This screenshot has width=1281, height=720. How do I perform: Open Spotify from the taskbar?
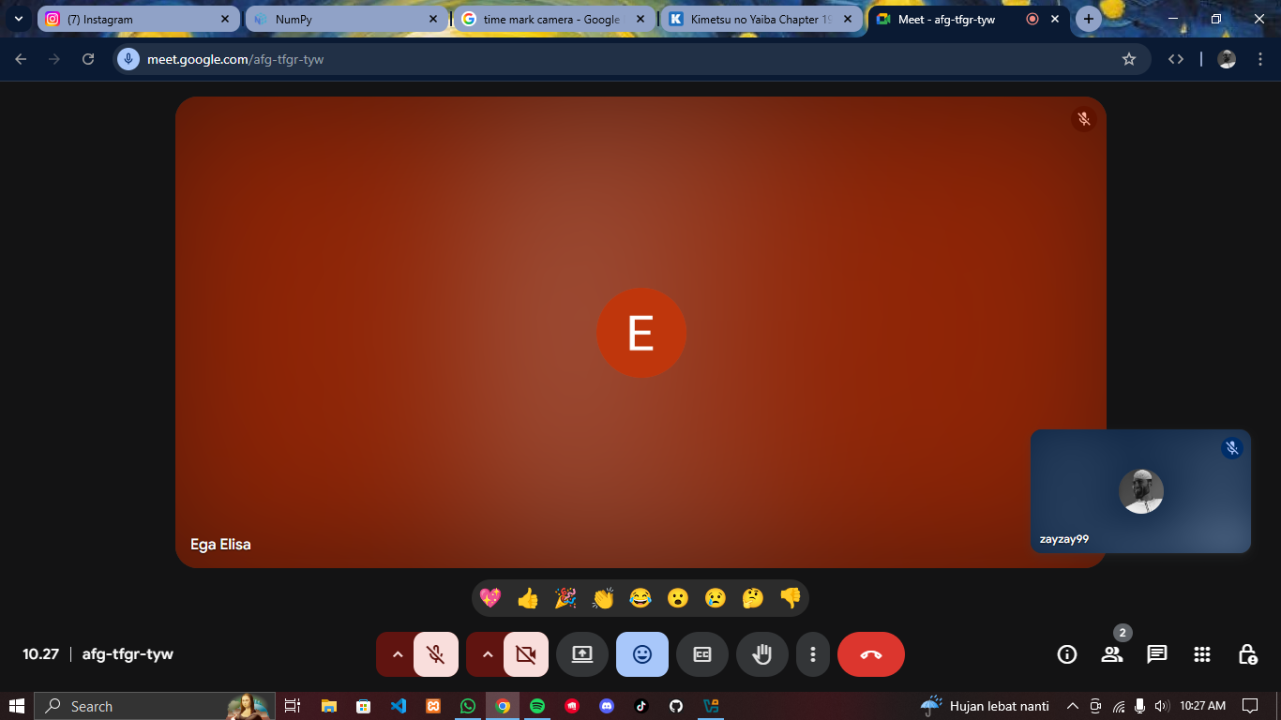coord(537,706)
